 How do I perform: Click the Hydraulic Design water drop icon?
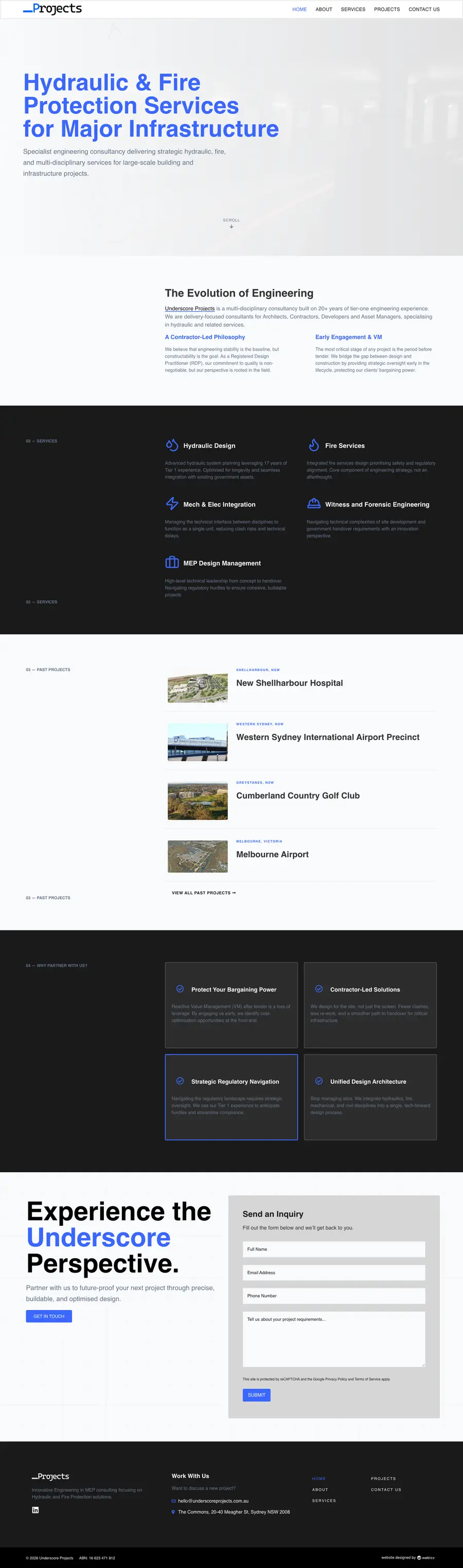click(x=172, y=445)
